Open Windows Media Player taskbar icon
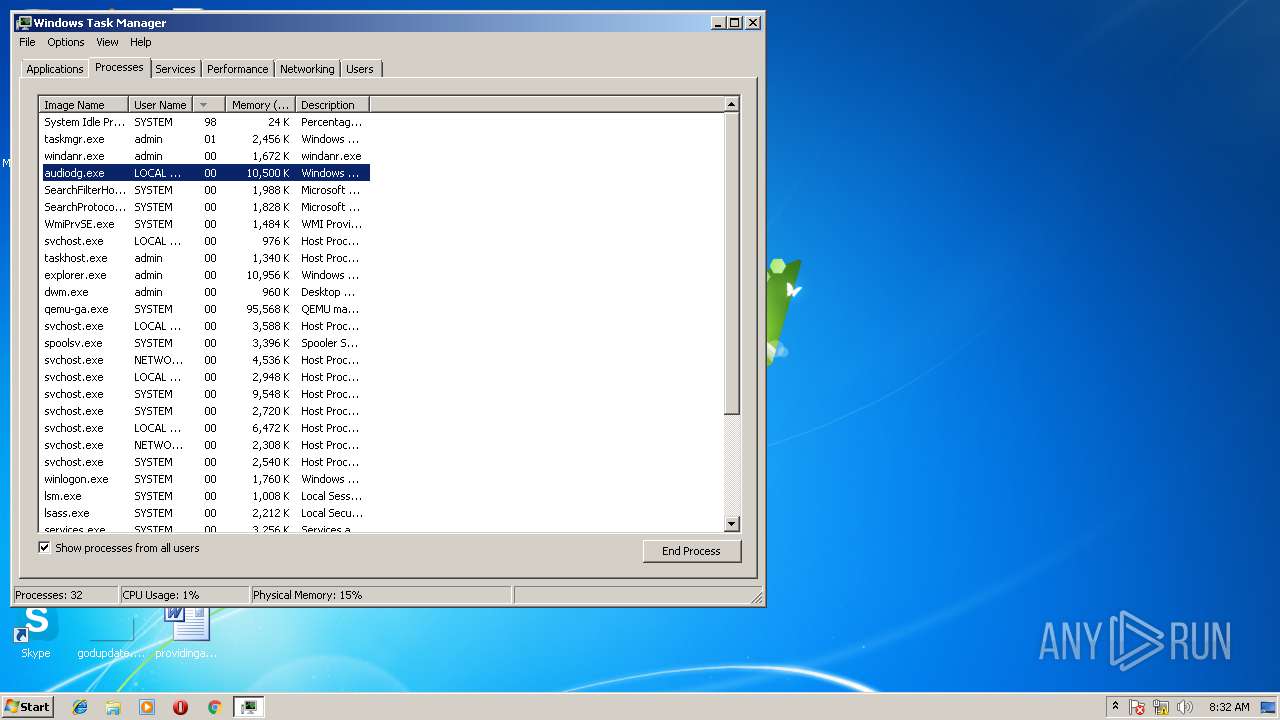The width and height of the screenshot is (1280, 720). [x=147, y=707]
